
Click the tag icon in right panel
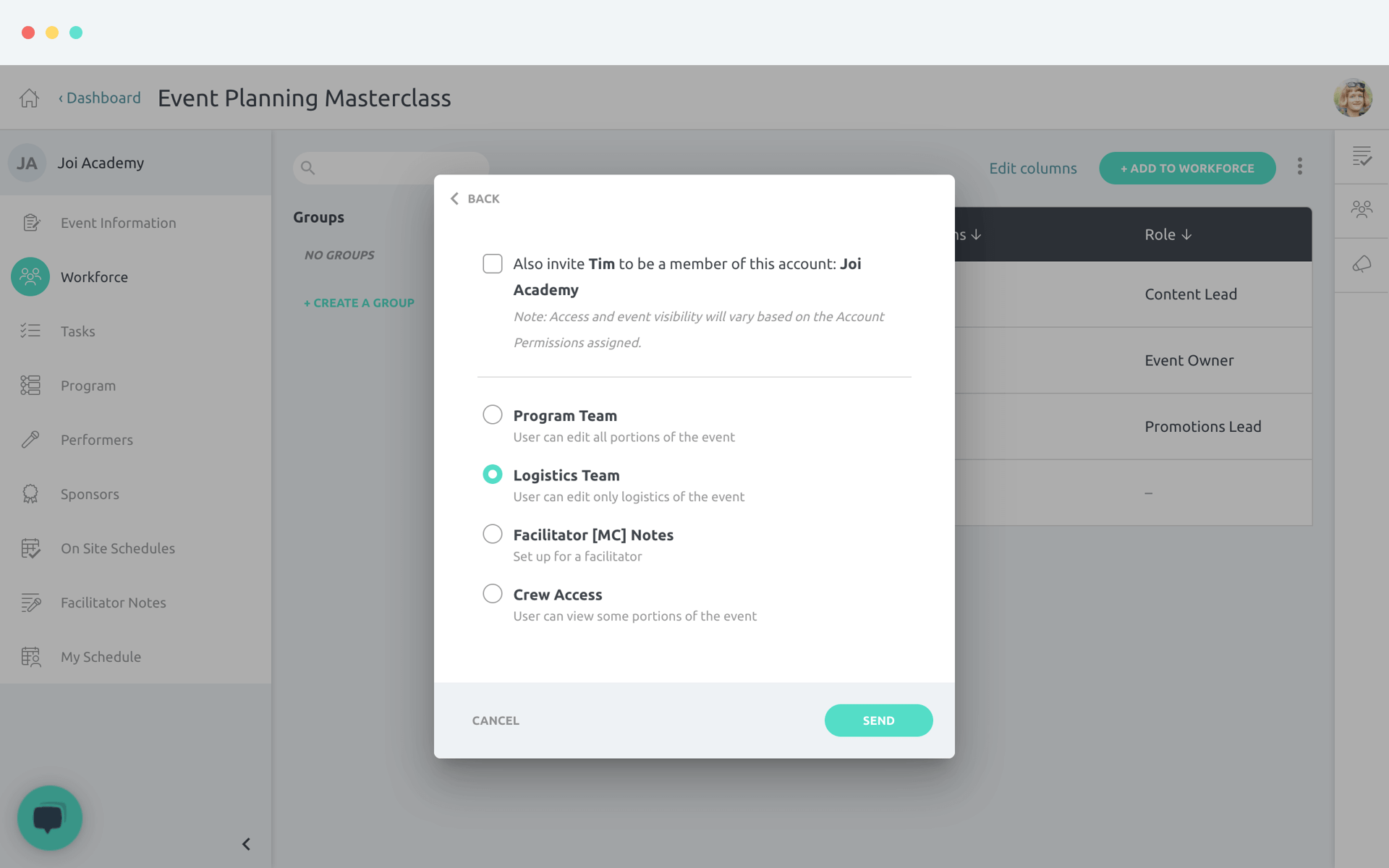(x=1362, y=265)
